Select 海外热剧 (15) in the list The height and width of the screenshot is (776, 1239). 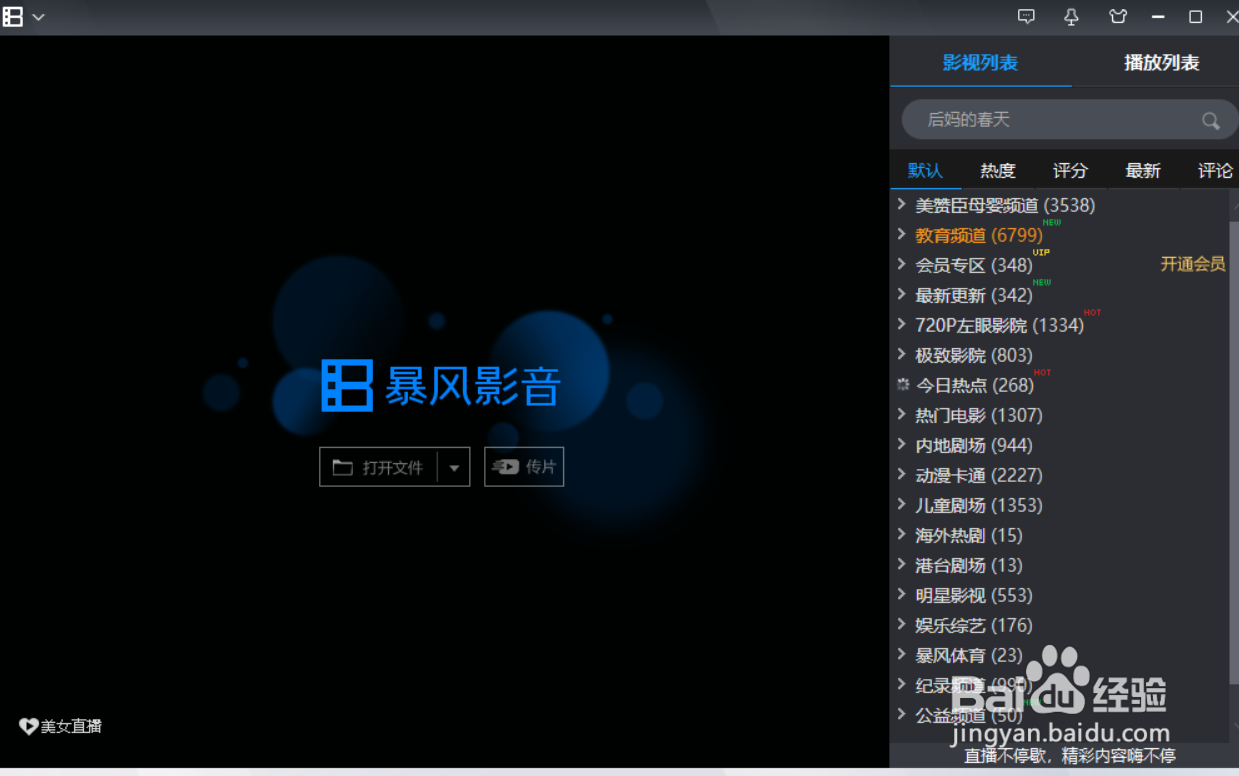click(x=969, y=535)
